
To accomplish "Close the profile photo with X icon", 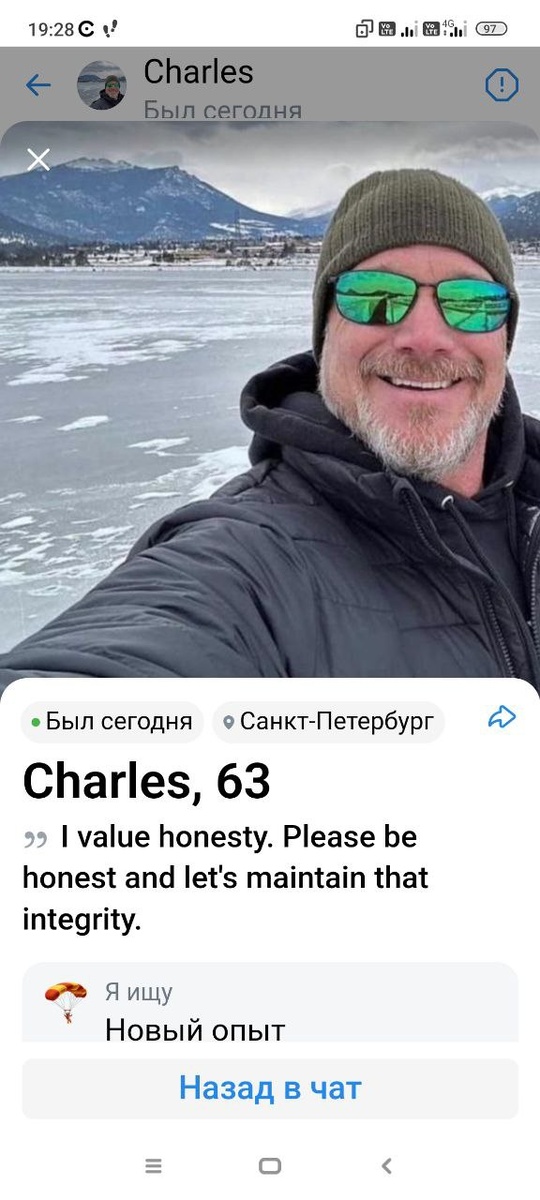I will 38,159.
